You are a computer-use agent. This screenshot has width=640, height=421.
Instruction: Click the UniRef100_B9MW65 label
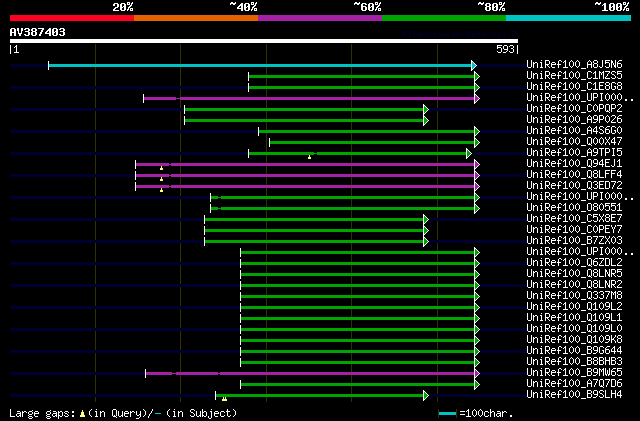pos(574,373)
